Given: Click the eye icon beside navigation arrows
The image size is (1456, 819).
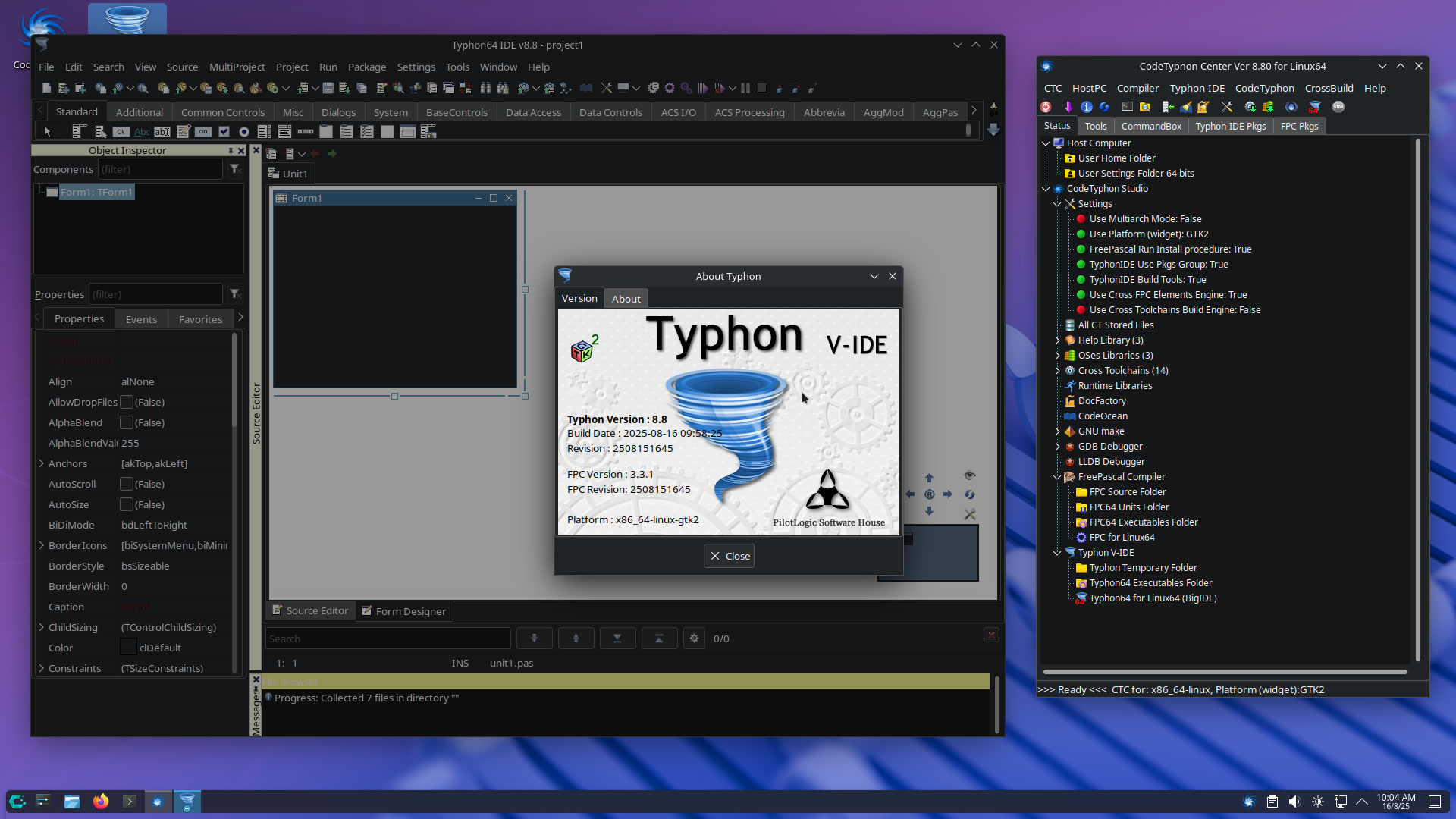Looking at the screenshot, I should click(x=969, y=475).
